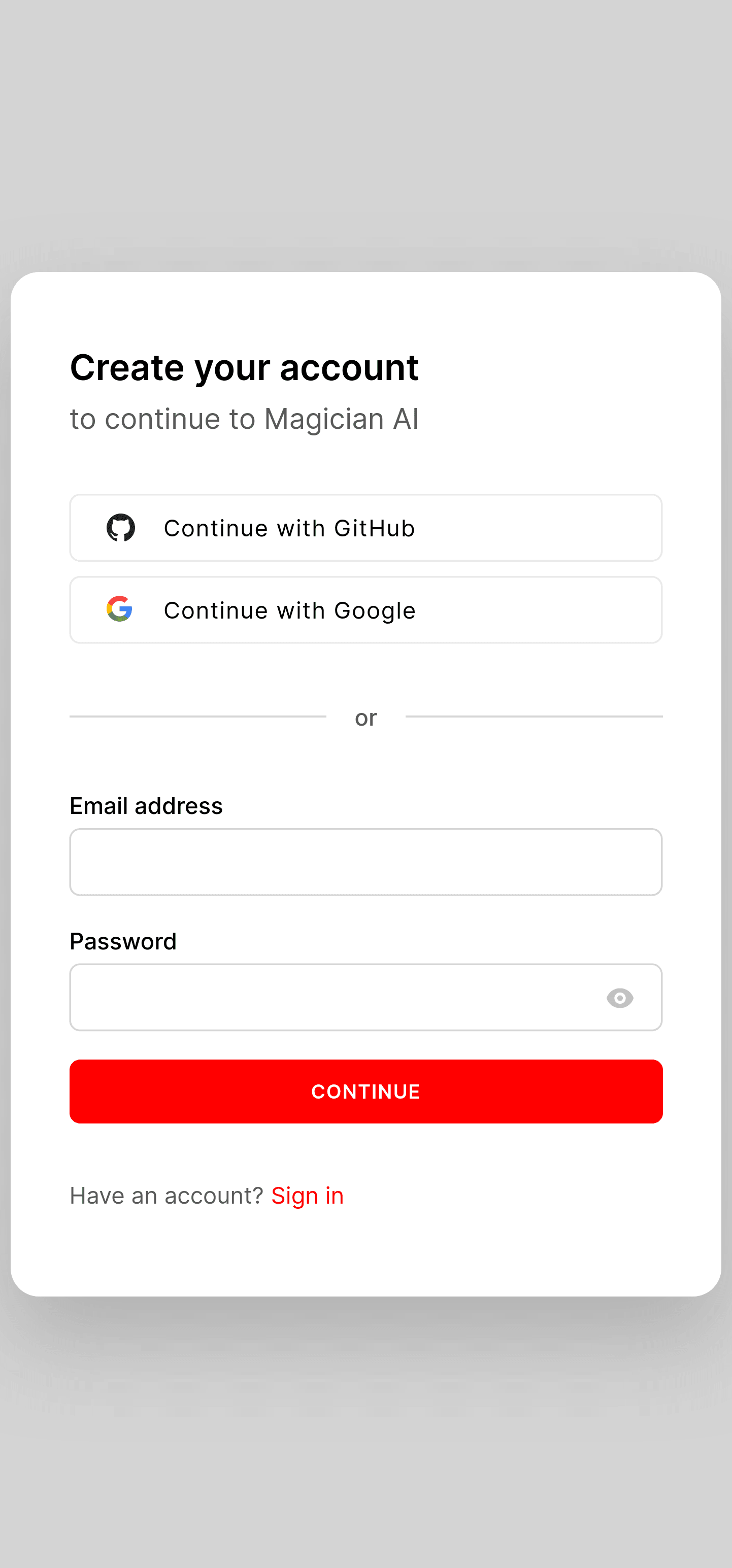The height and width of the screenshot is (1568, 732).
Task: Click the multicolored Google G logo
Action: (x=119, y=609)
